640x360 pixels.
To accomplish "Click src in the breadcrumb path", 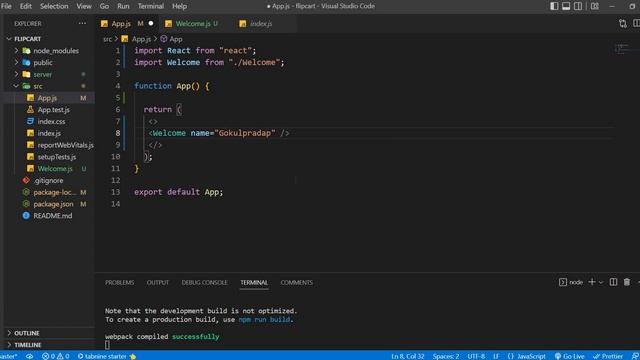I will point(107,39).
